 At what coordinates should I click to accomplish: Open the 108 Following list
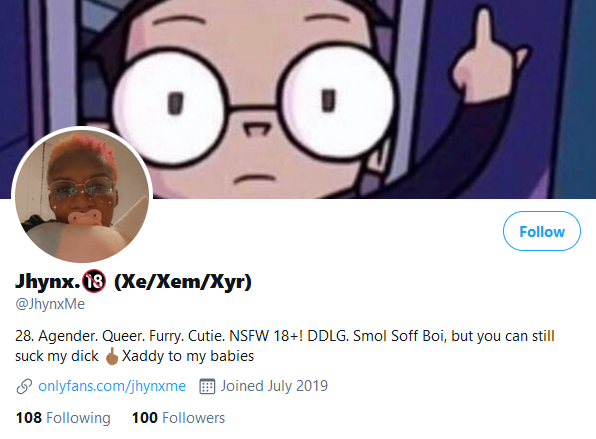click(63, 418)
